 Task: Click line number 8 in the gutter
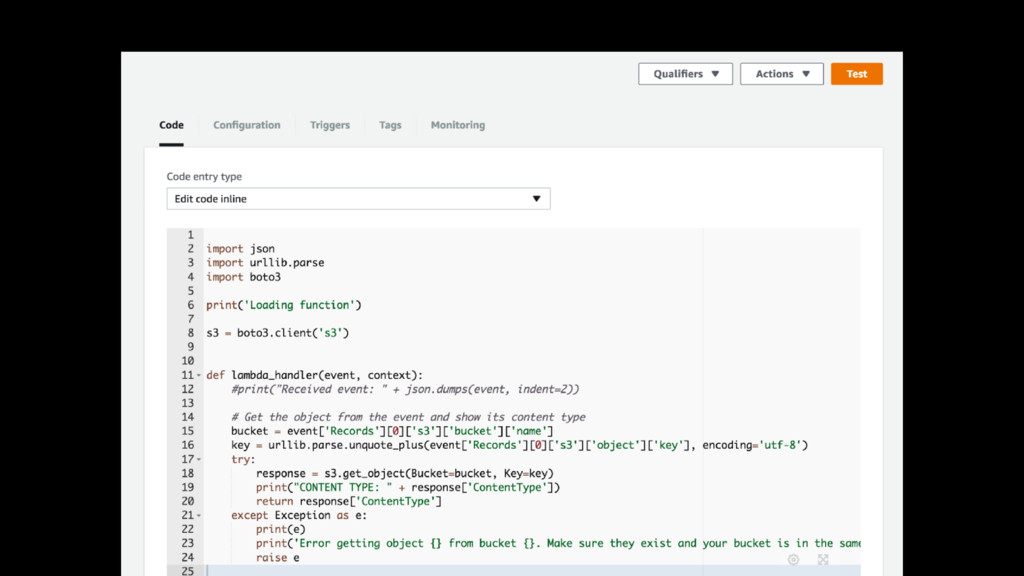point(191,332)
